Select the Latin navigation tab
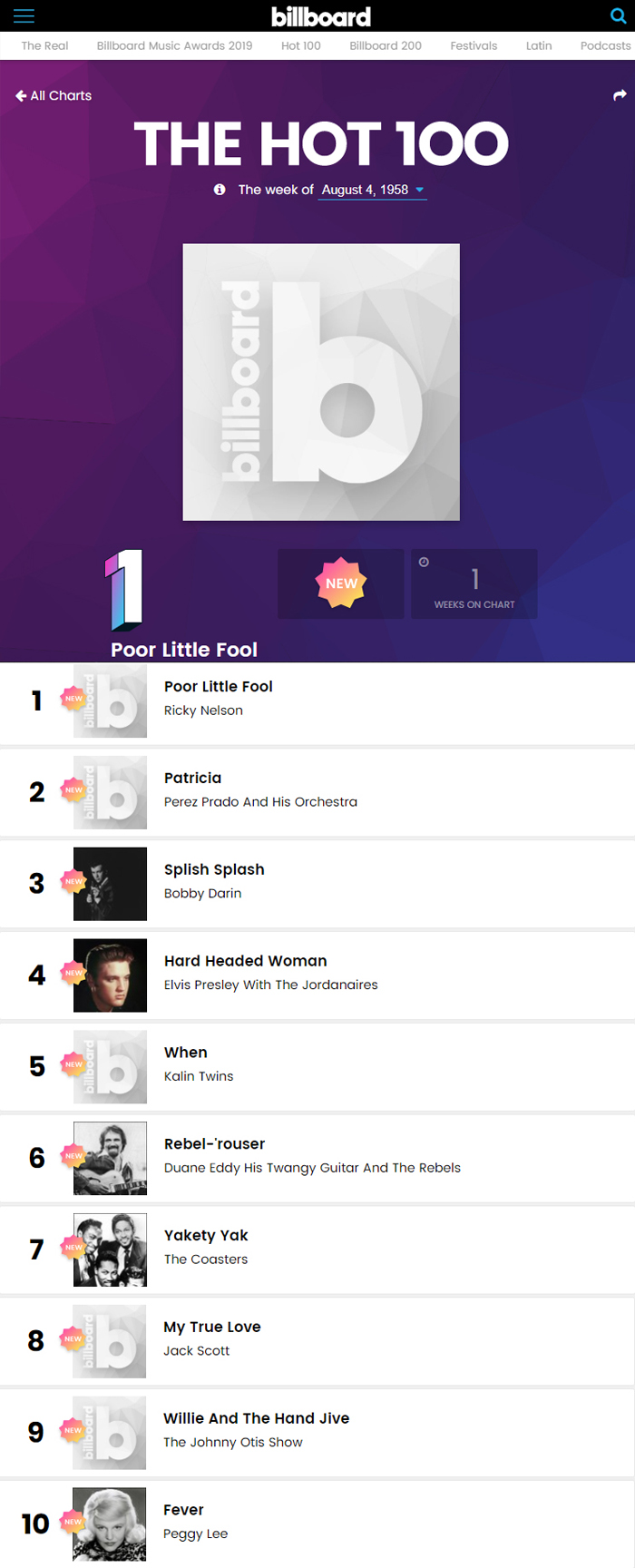Viewport: 635px width, 1568px height. (539, 45)
